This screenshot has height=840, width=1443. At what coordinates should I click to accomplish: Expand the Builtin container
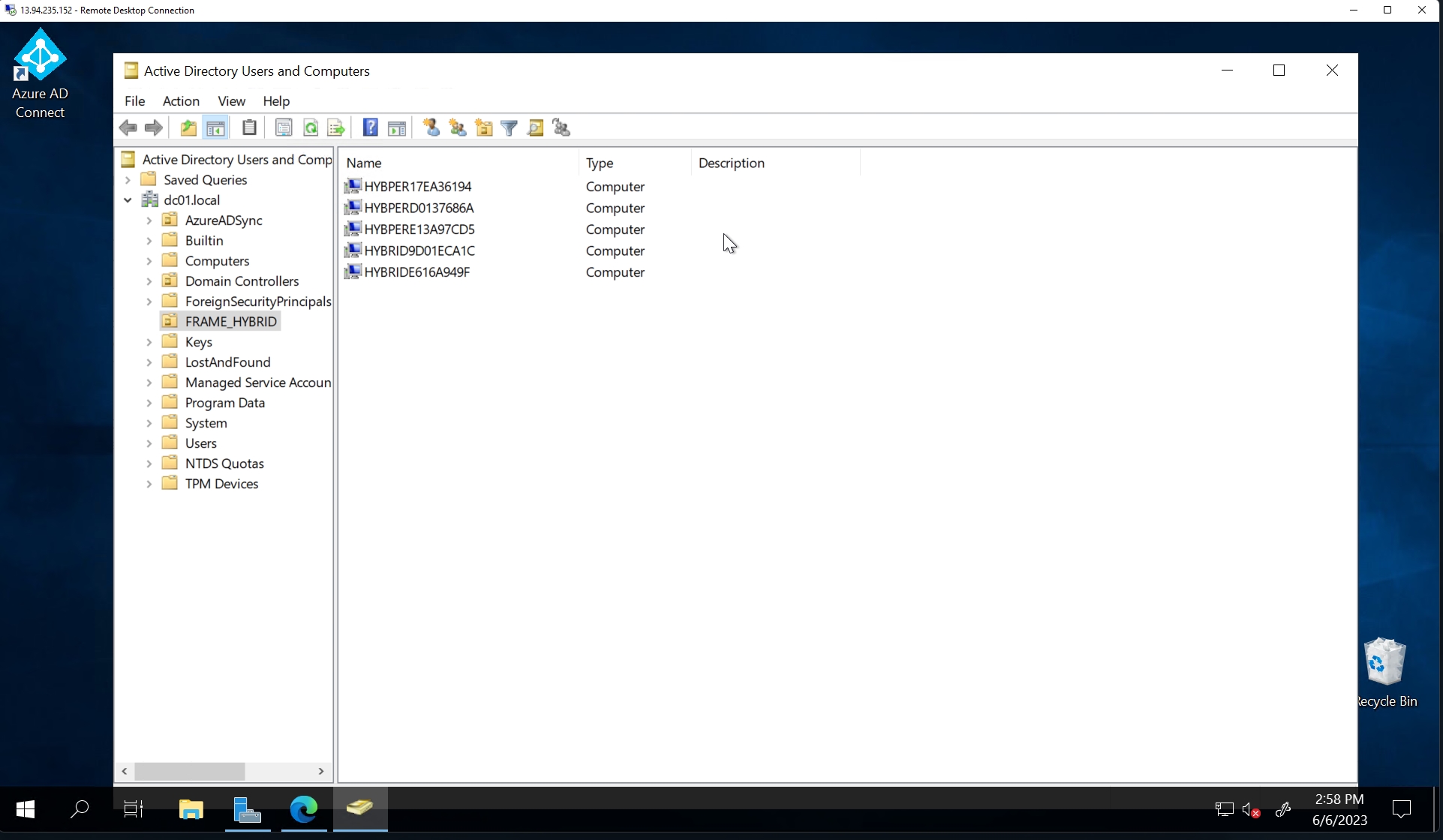point(149,241)
